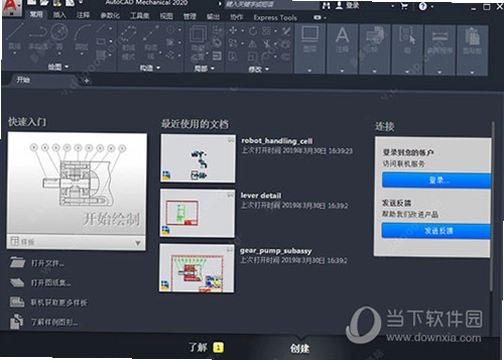
Task: Click the help question mark icon
Action: coord(423,6)
